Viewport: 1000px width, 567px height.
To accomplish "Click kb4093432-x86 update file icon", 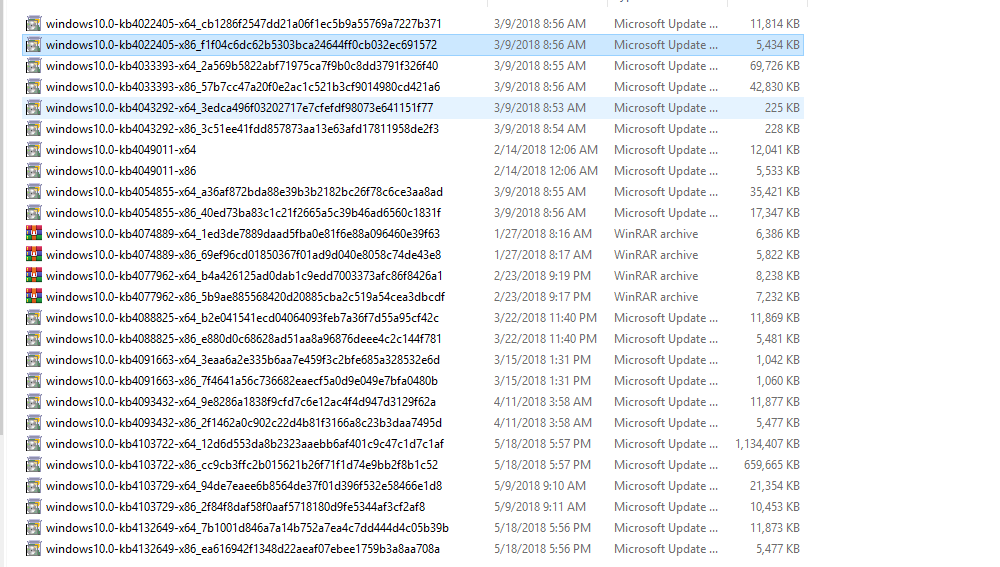I will [x=34, y=423].
